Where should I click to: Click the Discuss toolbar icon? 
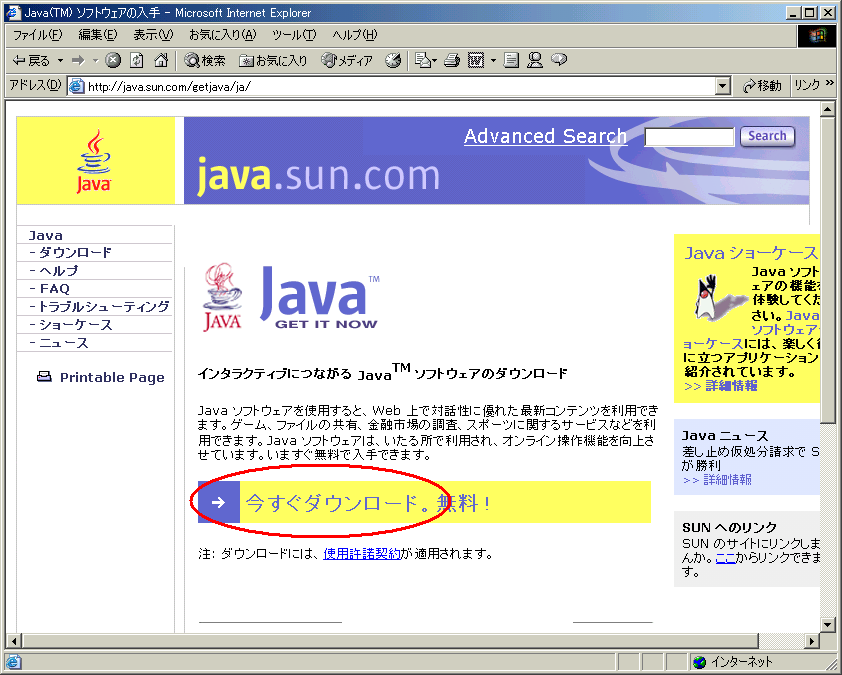511,60
